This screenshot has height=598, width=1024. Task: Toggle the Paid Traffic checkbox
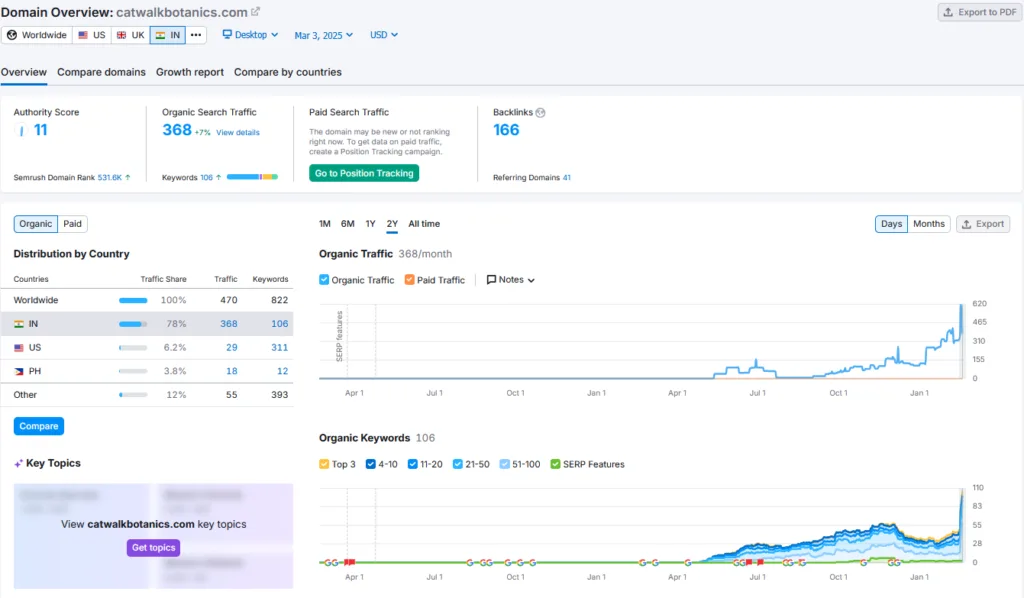[409, 279]
